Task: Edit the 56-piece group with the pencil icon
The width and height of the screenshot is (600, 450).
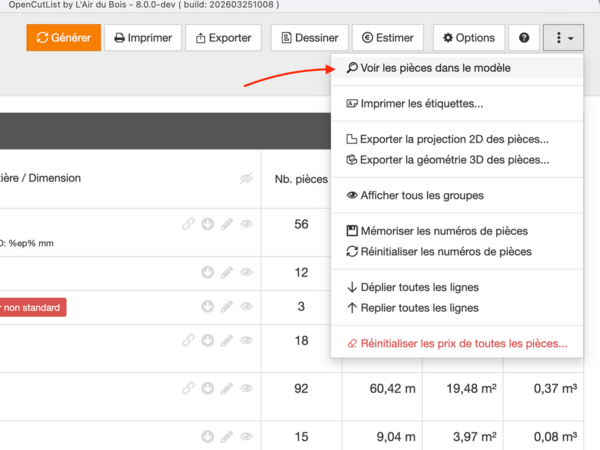Action: (x=227, y=224)
